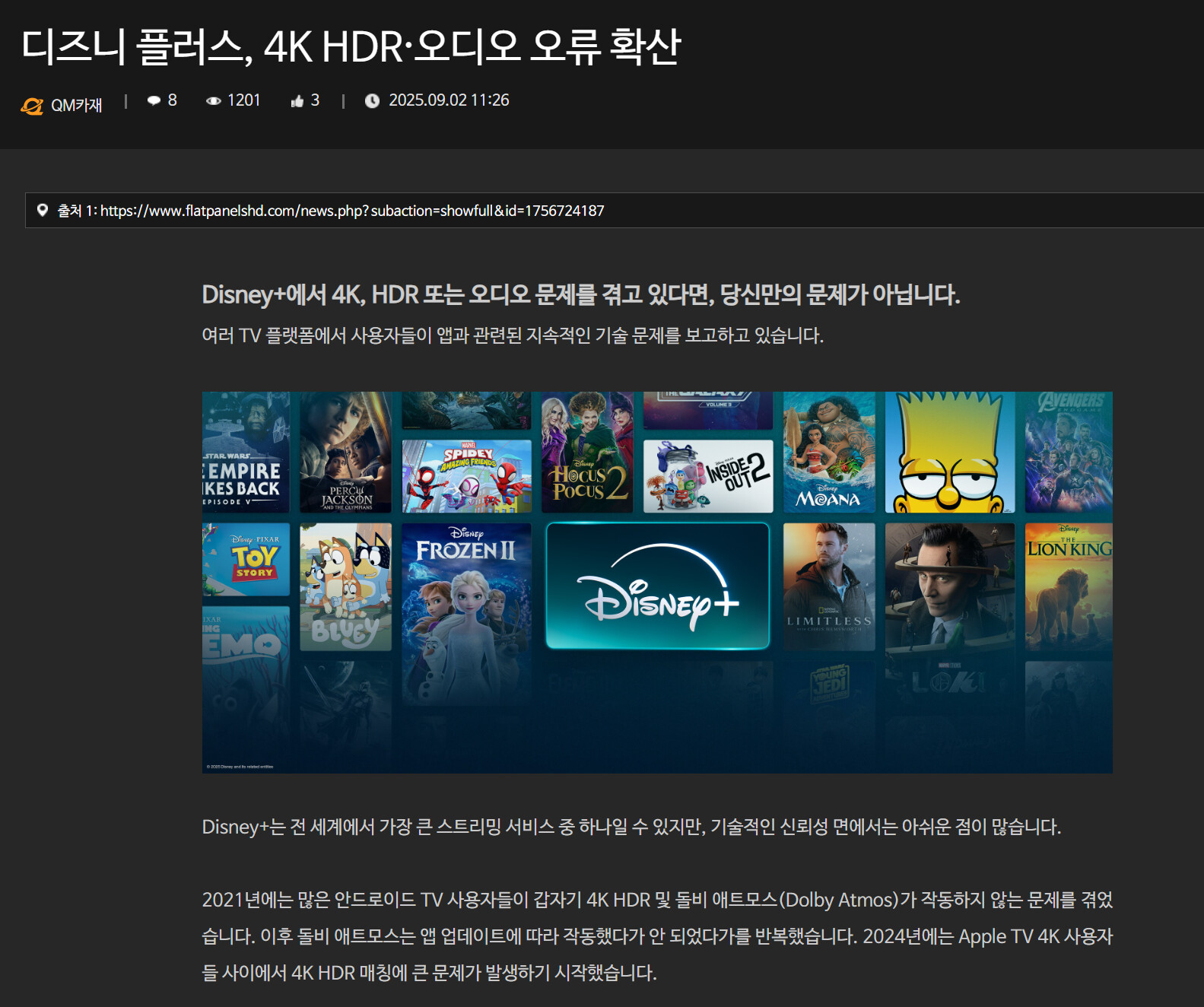Click the Moana poster
This screenshot has height=1007, width=1204.
pos(829,453)
